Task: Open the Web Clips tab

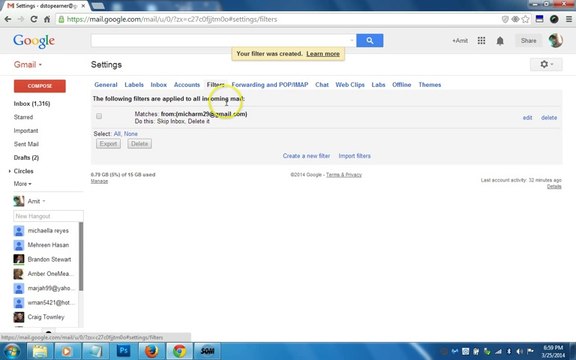Action: tap(350, 85)
